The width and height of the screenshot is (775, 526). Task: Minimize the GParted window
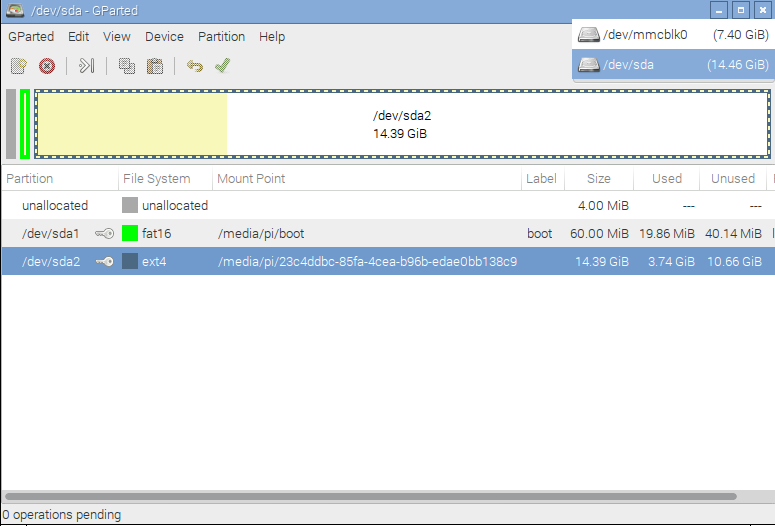(719, 10)
